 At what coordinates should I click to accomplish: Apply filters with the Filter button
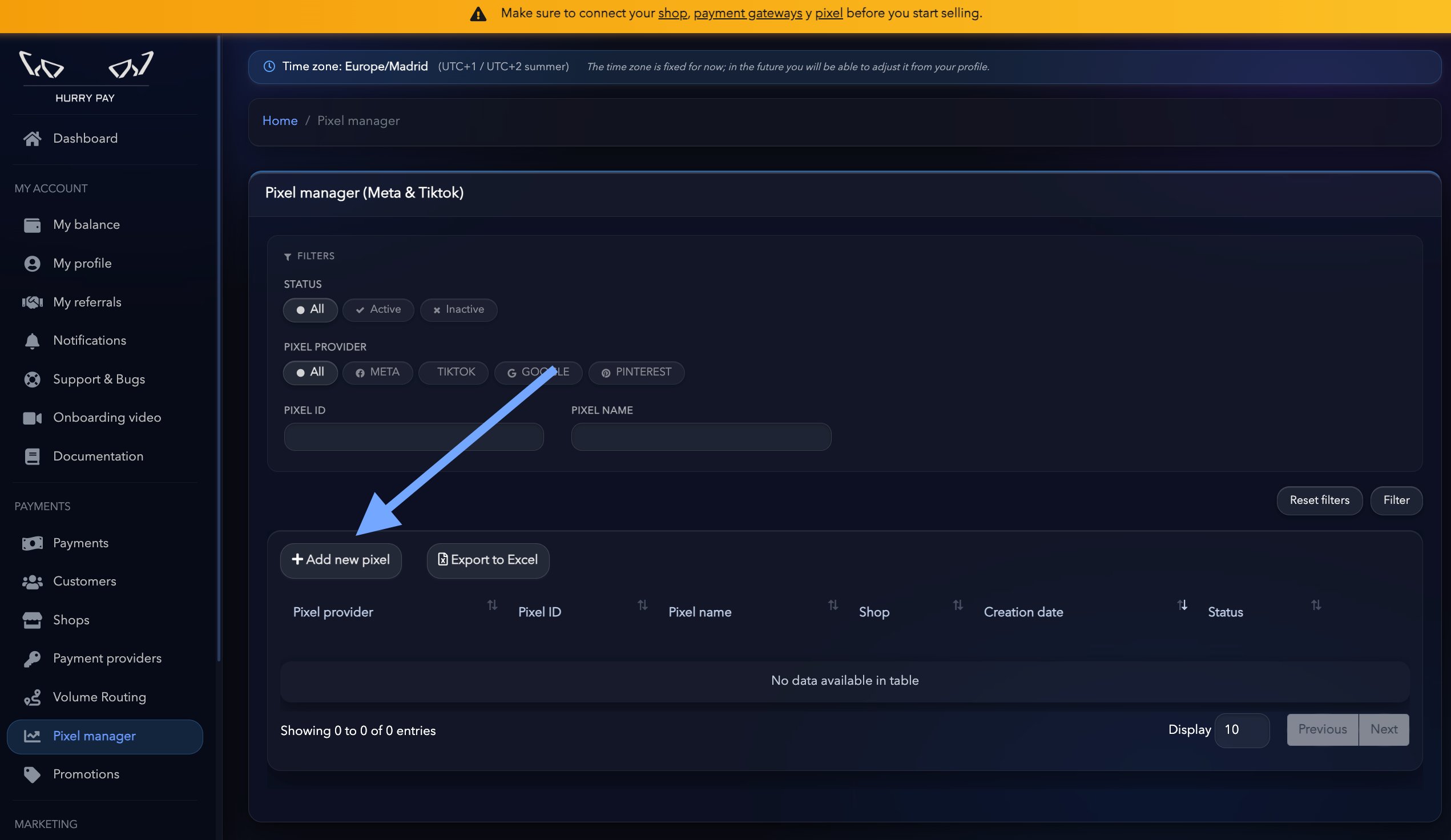coord(1396,501)
